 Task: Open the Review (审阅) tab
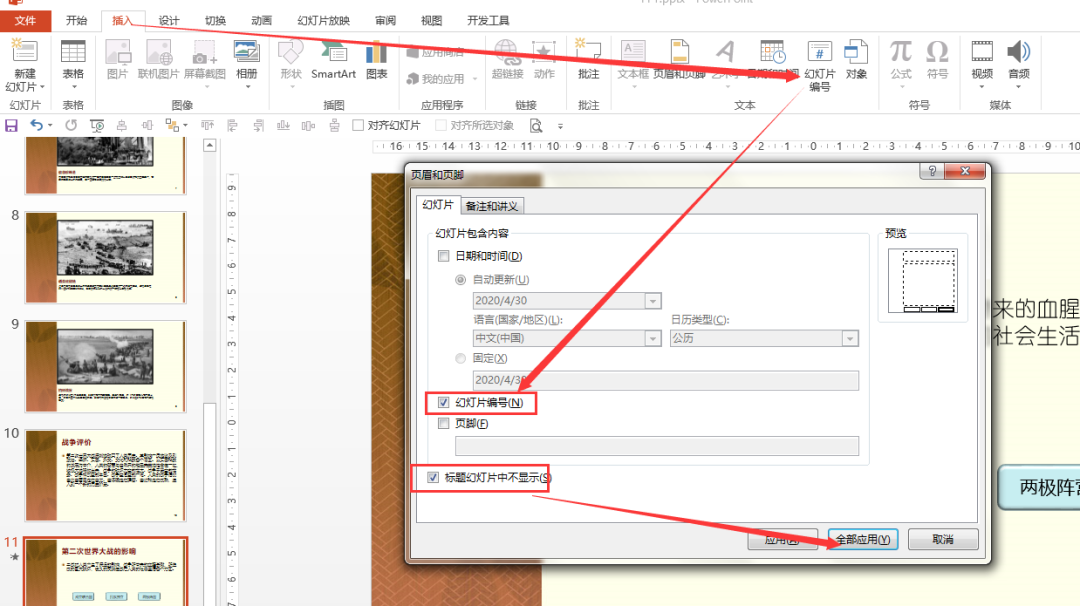[385, 21]
